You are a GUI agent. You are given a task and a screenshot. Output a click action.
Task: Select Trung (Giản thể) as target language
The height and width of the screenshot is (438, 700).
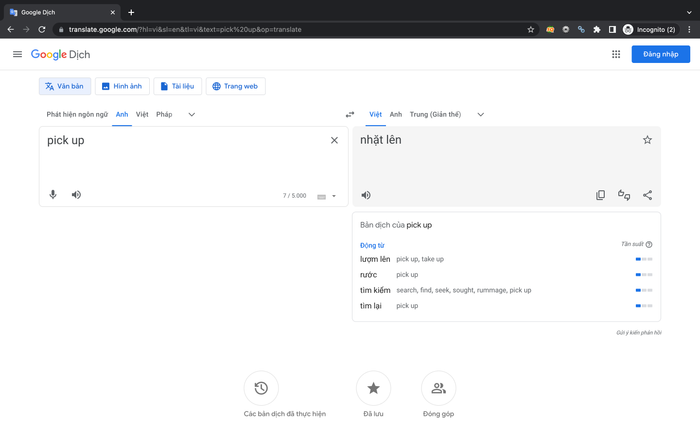tap(435, 114)
